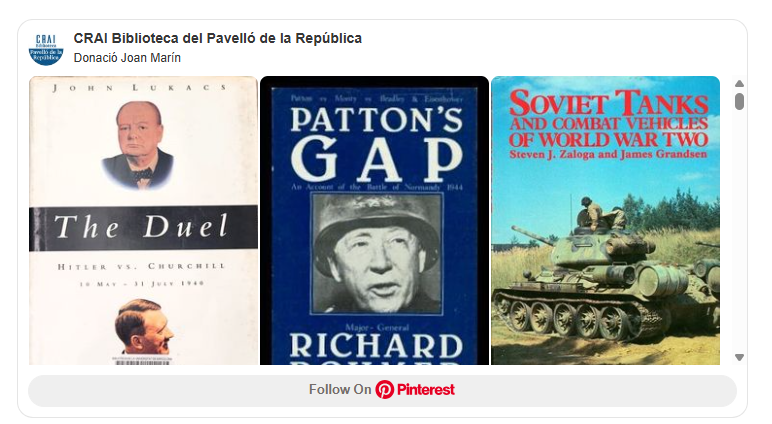Screen dimensions: 772x424
Task: Click the Pinterest wordmark text
Action: pyautogui.click(x=426, y=390)
